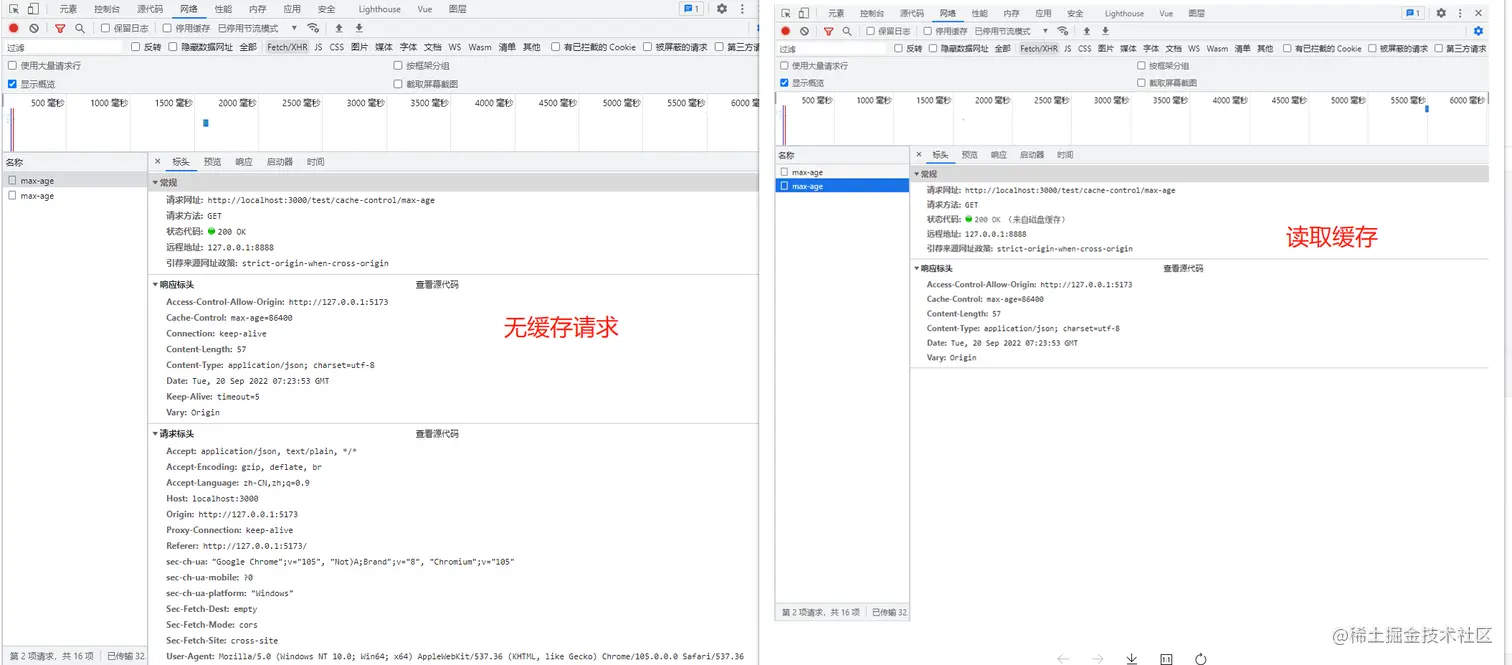Switch to Lighthouse tab in right DevTools
1512x665 pixels.
pyautogui.click(x=1124, y=13)
